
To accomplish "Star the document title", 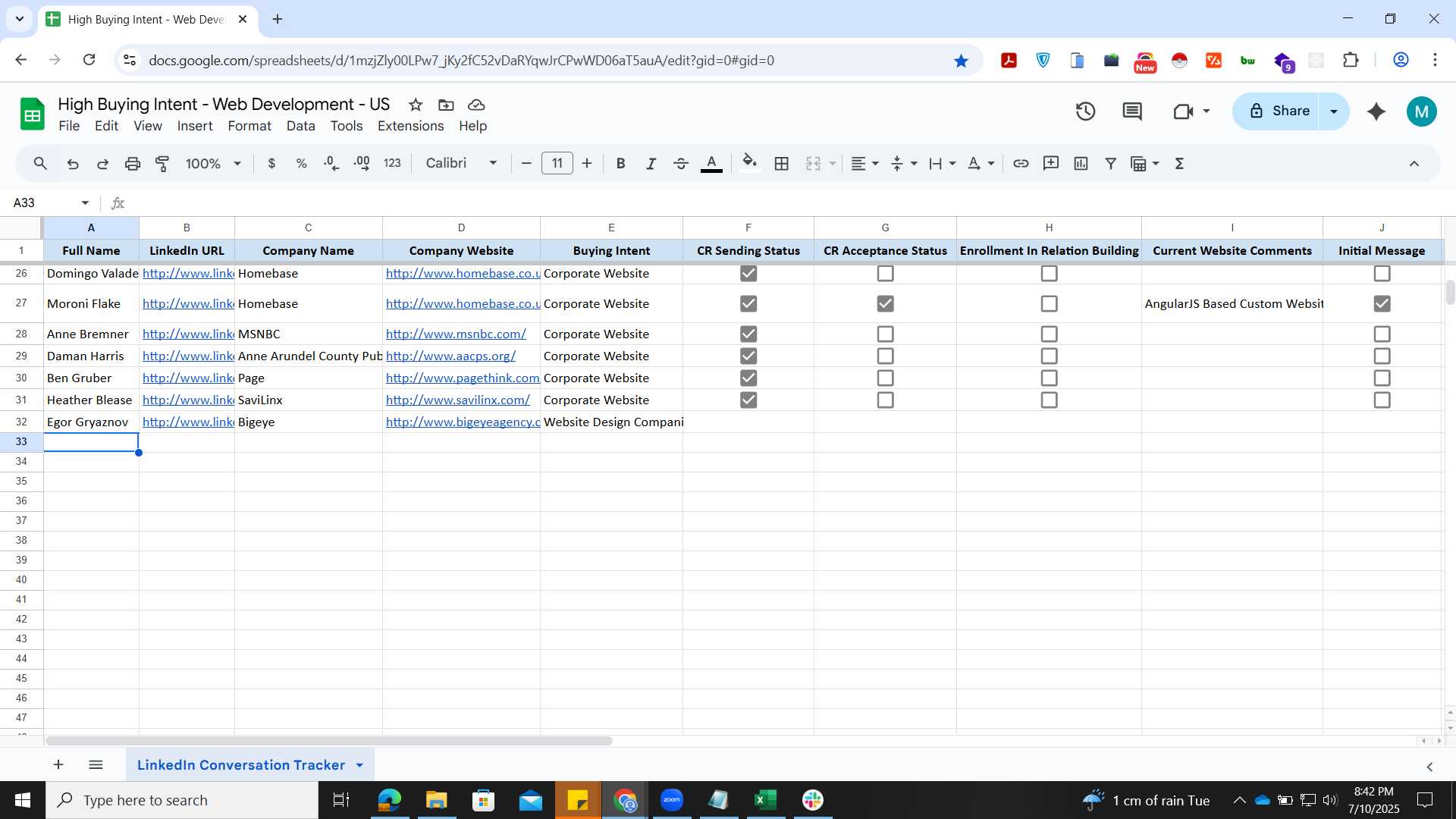I will point(416,105).
